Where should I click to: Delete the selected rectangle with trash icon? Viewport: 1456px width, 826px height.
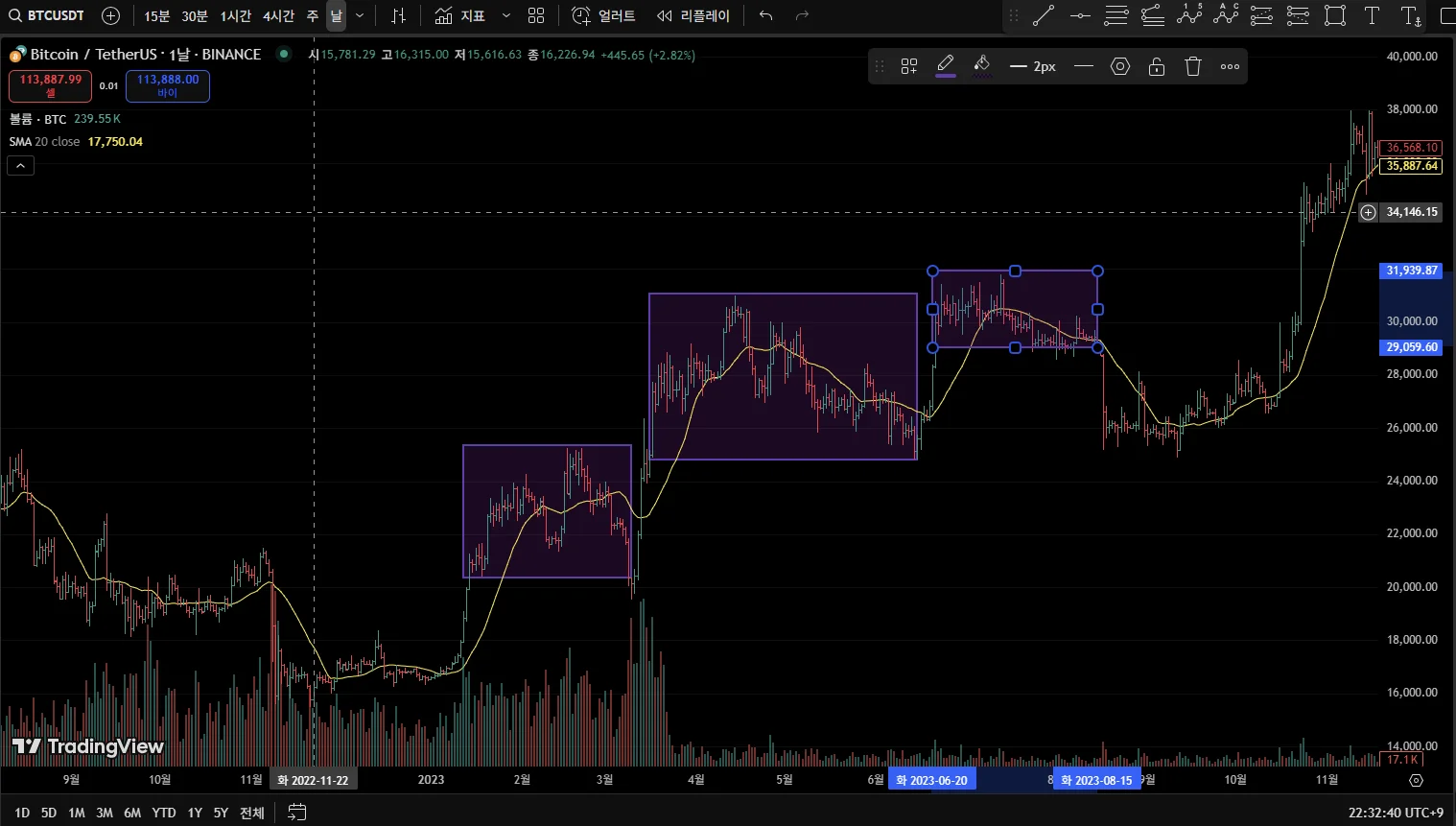[x=1193, y=66]
